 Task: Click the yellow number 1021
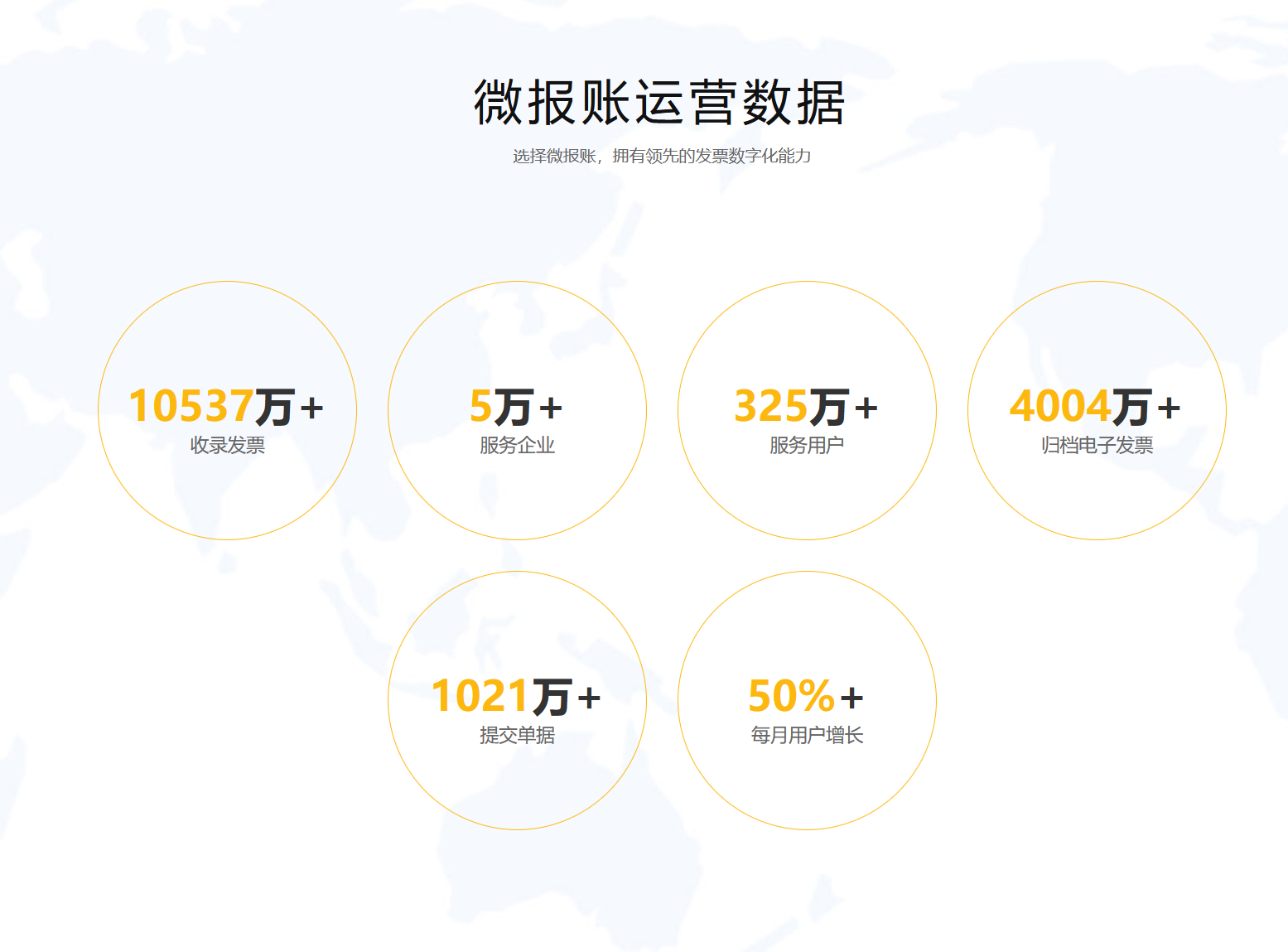point(480,696)
